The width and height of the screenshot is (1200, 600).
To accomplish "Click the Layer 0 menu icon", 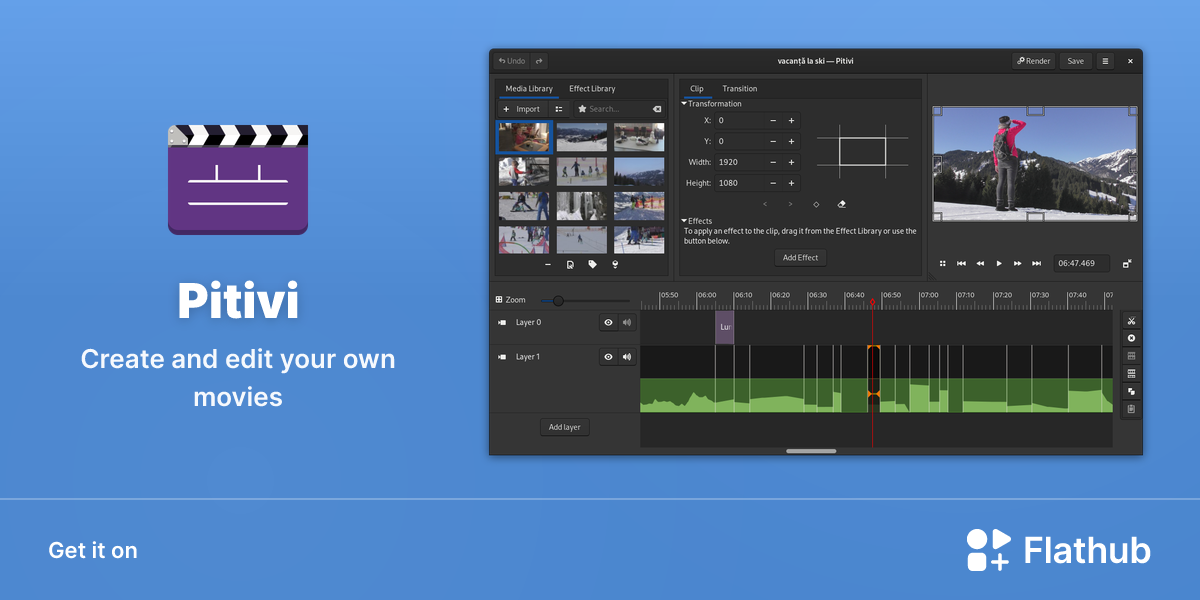I will pos(502,323).
